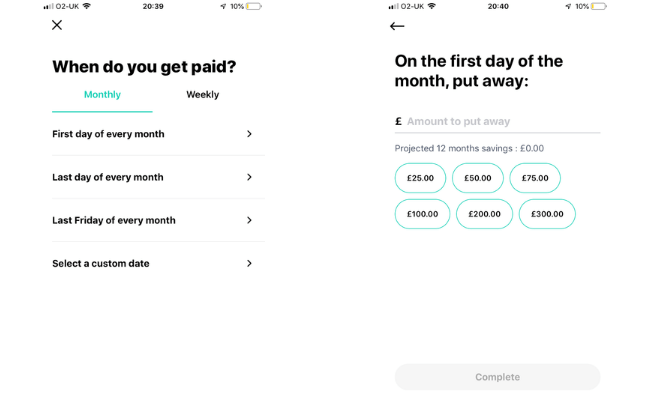The height and width of the screenshot is (400, 650).
Task: Open the chevron beside Select a custom date
Action: [x=249, y=263]
